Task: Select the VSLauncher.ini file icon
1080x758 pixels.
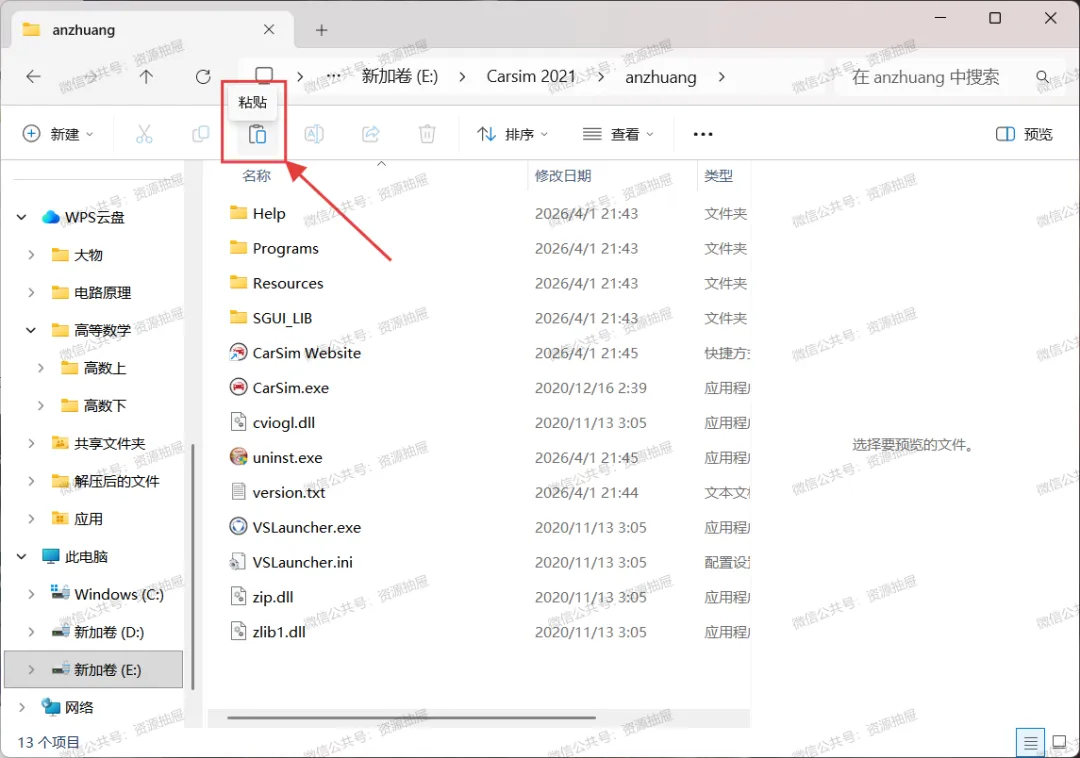Action: (238, 562)
